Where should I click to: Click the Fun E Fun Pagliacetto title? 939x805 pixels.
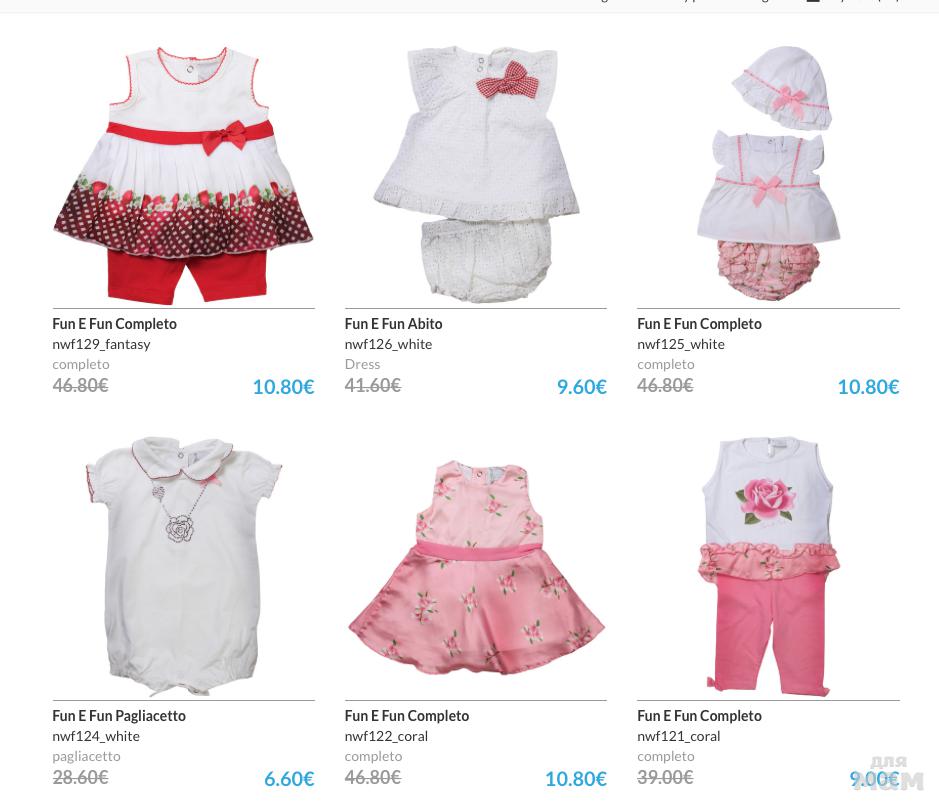pos(119,716)
